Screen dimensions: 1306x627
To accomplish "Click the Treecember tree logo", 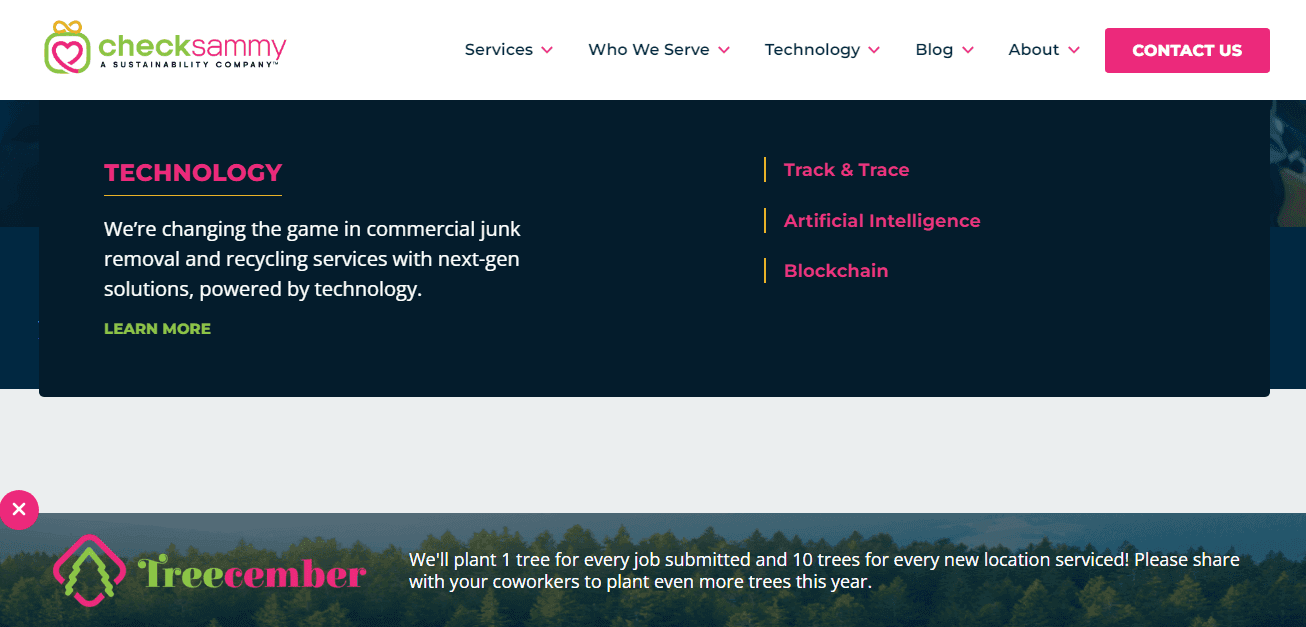I will coord(89,570).
